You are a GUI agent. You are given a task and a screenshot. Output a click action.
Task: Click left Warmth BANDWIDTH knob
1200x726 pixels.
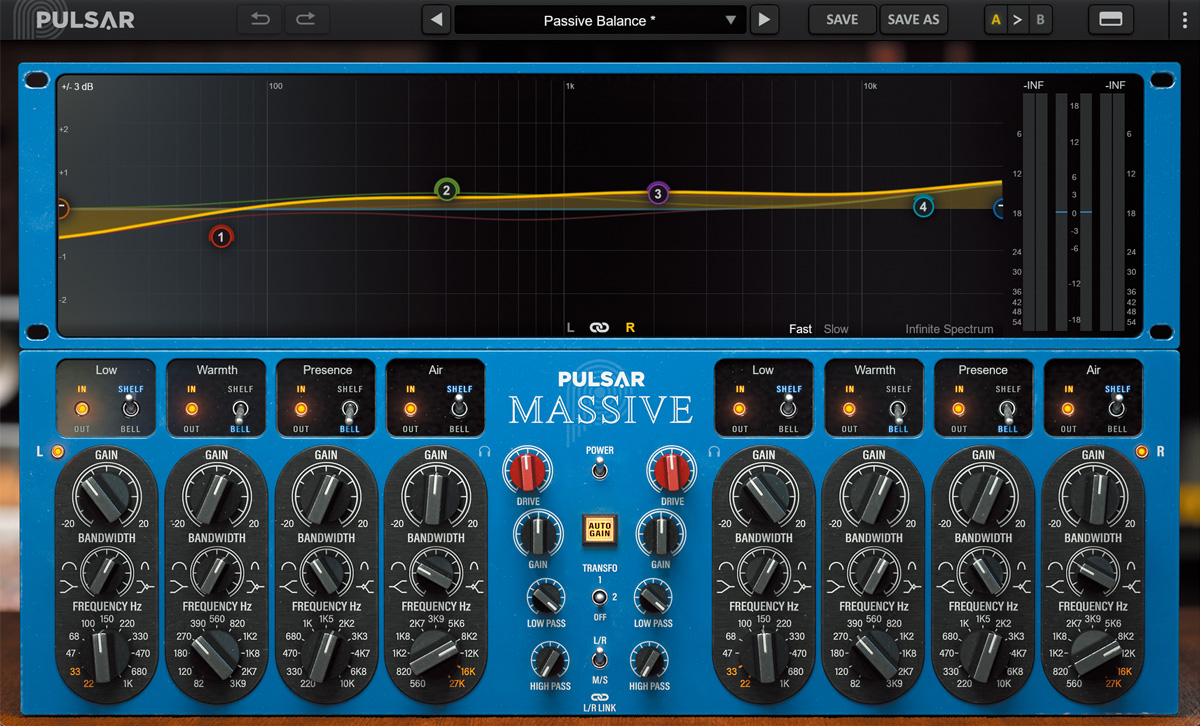point(216,574)
